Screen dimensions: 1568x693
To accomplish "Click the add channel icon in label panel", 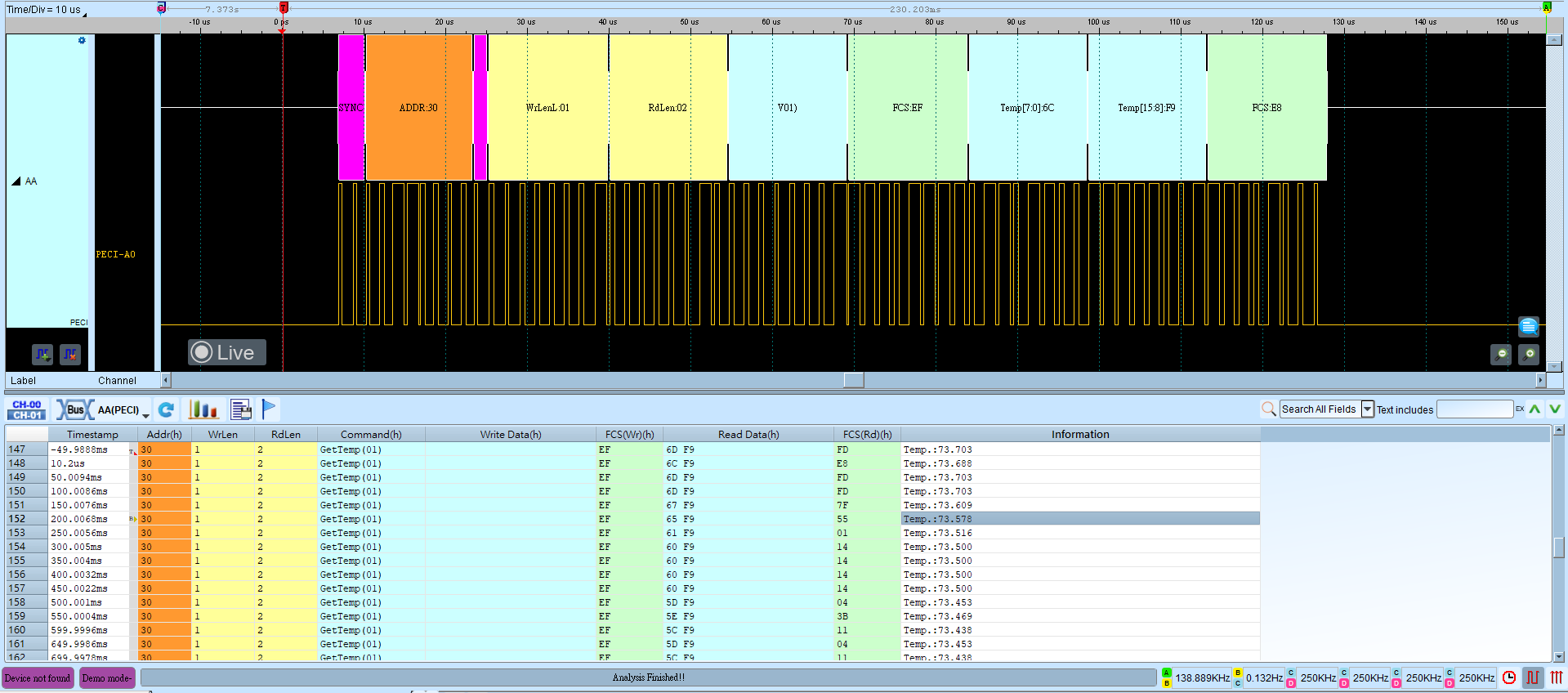I will [42, 354].
